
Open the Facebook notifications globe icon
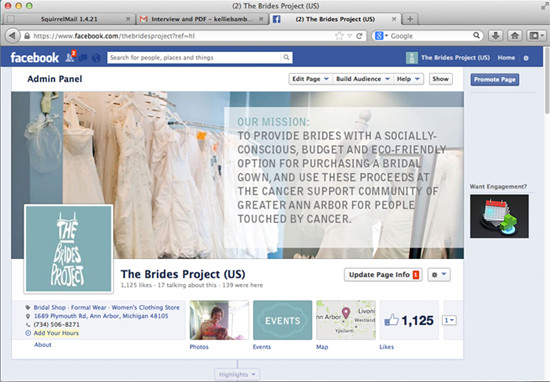(96, 58)
